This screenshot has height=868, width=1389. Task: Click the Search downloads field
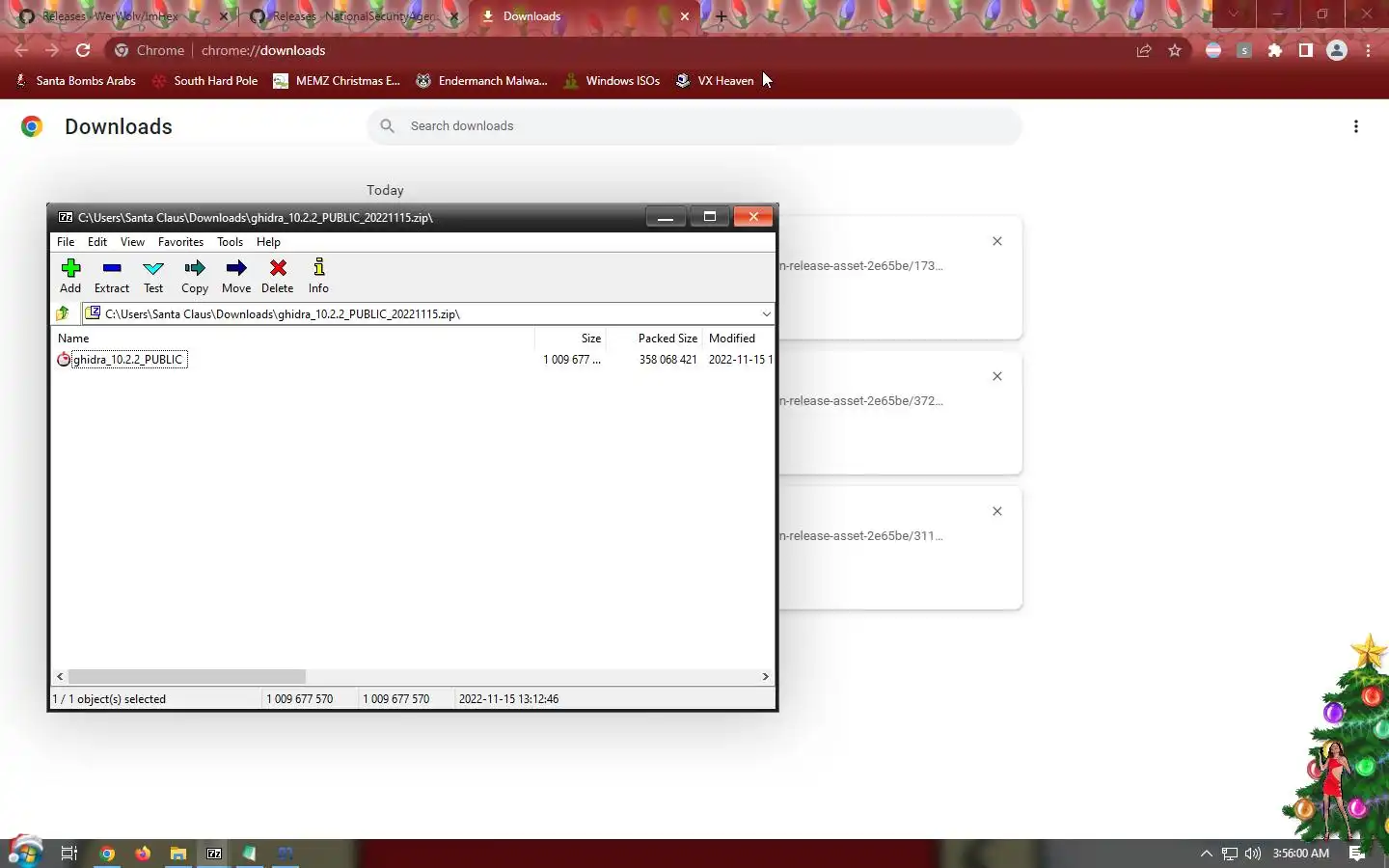click(x=694, y=126)
